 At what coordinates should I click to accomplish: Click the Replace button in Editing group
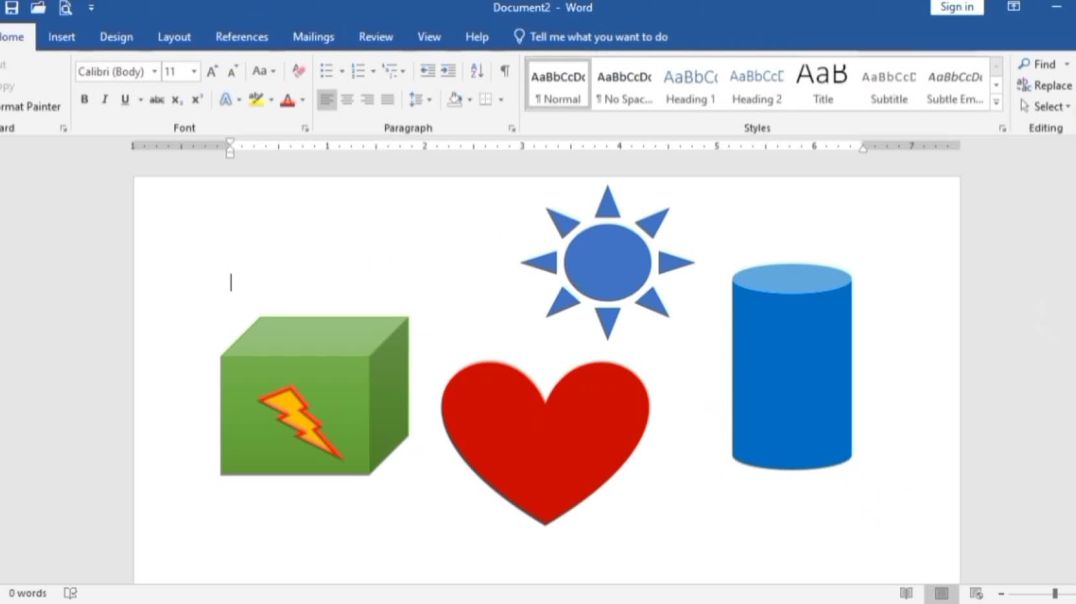(x=1045, y=86)
